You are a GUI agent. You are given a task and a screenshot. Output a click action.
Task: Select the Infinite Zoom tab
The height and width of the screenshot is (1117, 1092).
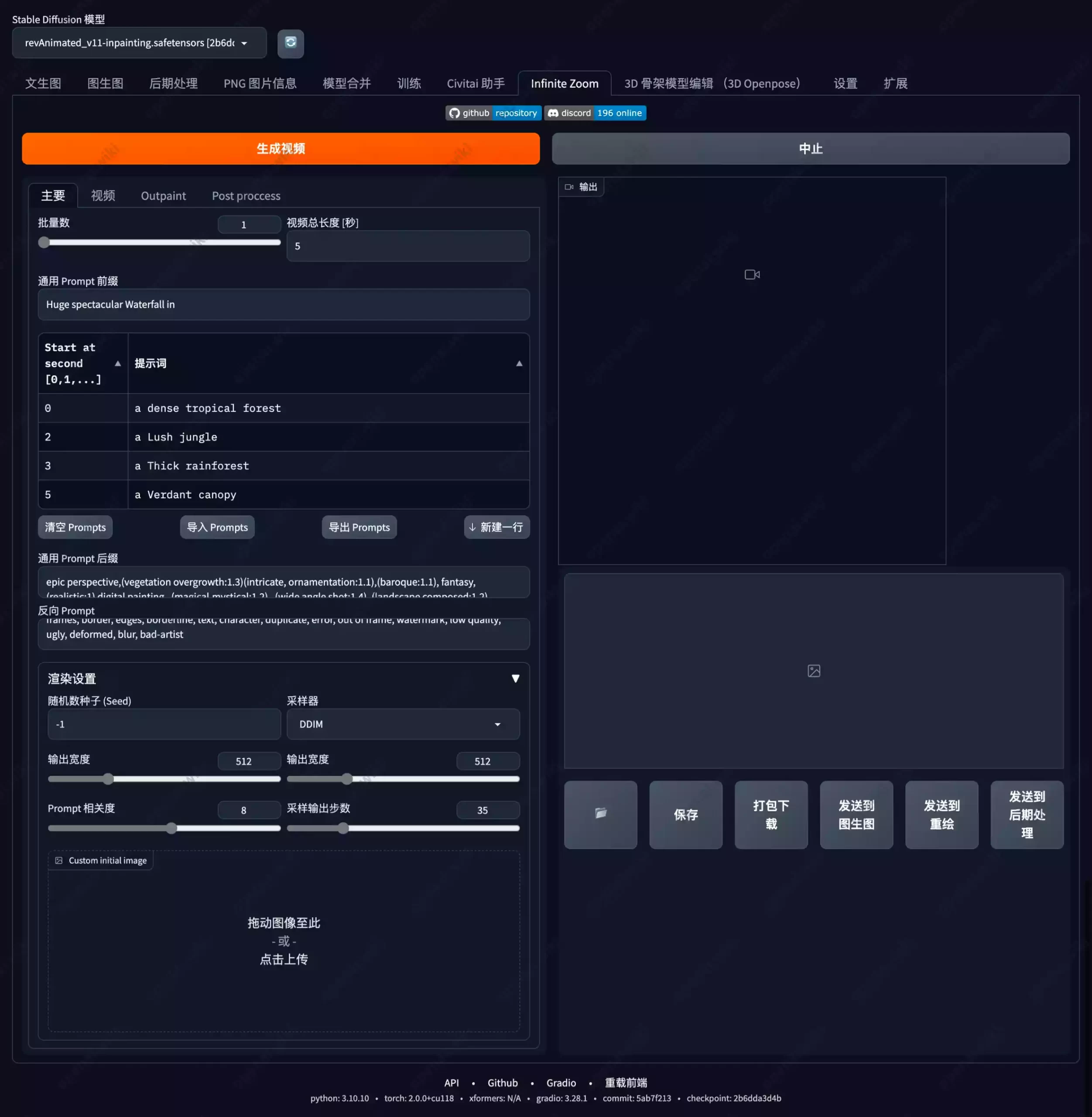(565, 84)
